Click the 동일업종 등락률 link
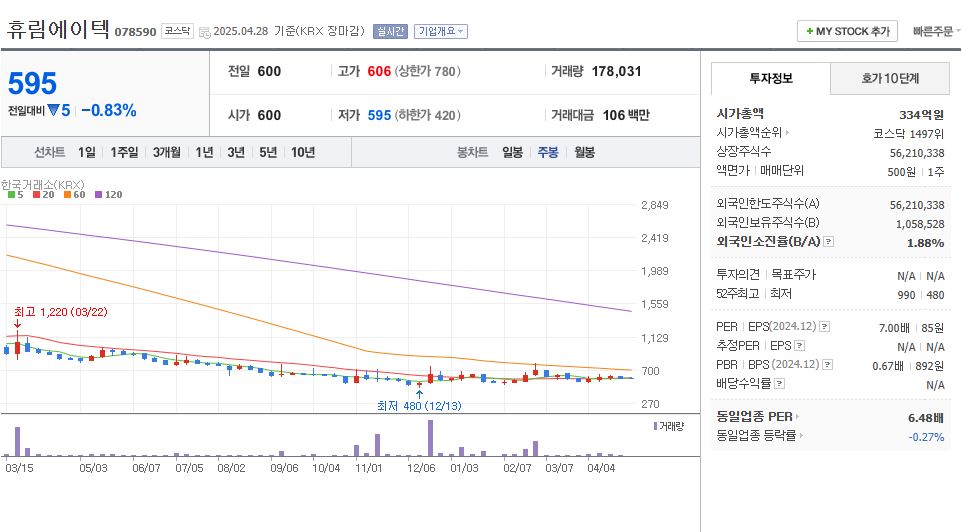This screenshot has width=962, height=532. 756,436
